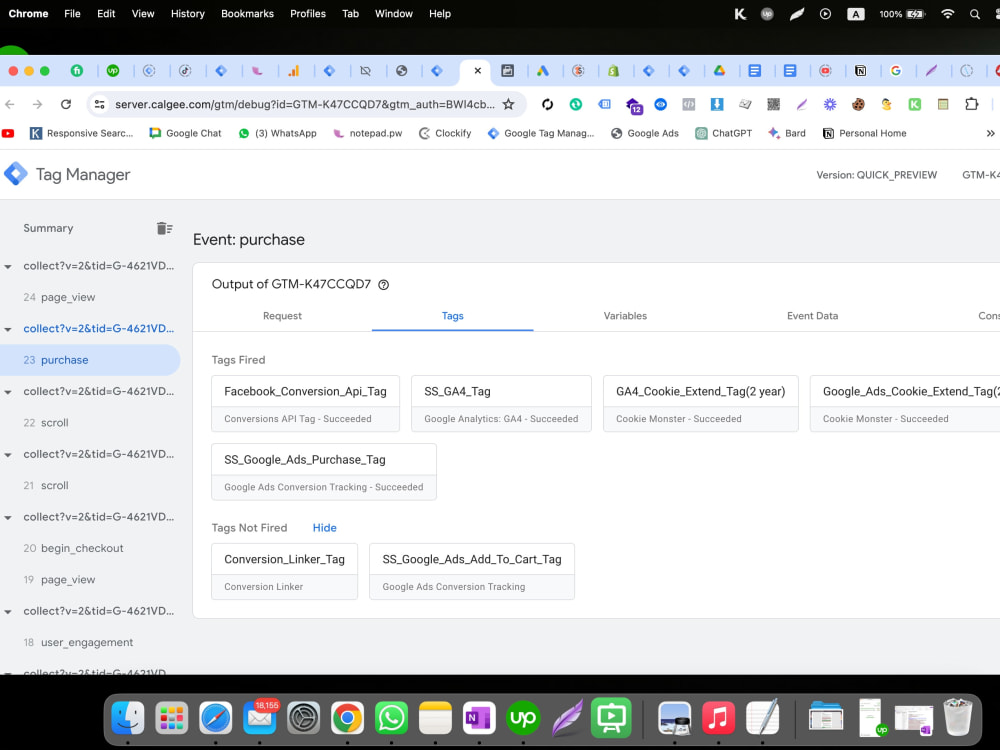Click the extension icon showing a 12 badge
This screenshot has width=1000, height=750.
634,104
